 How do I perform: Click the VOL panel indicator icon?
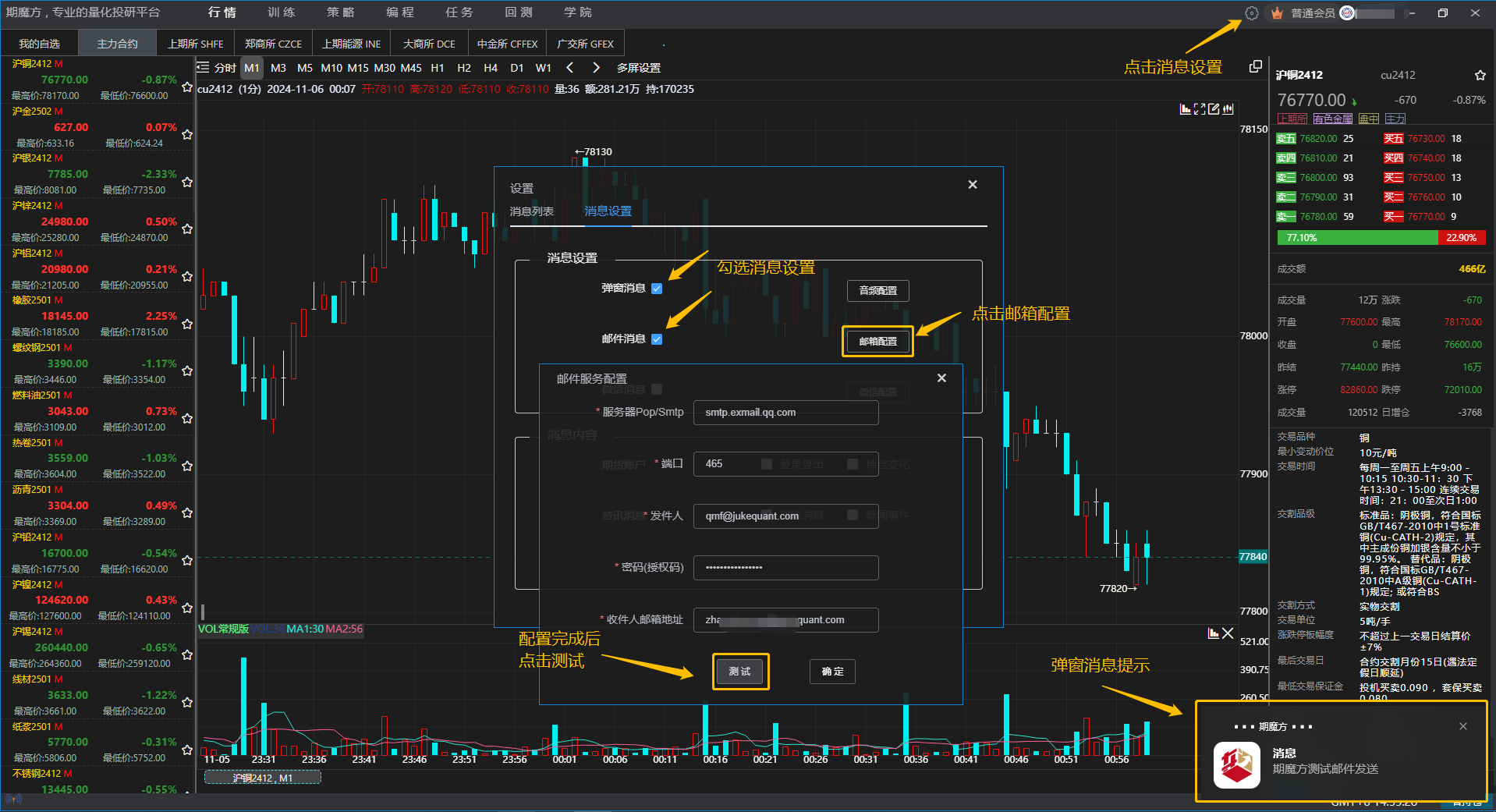click(x=1213, y=633)
